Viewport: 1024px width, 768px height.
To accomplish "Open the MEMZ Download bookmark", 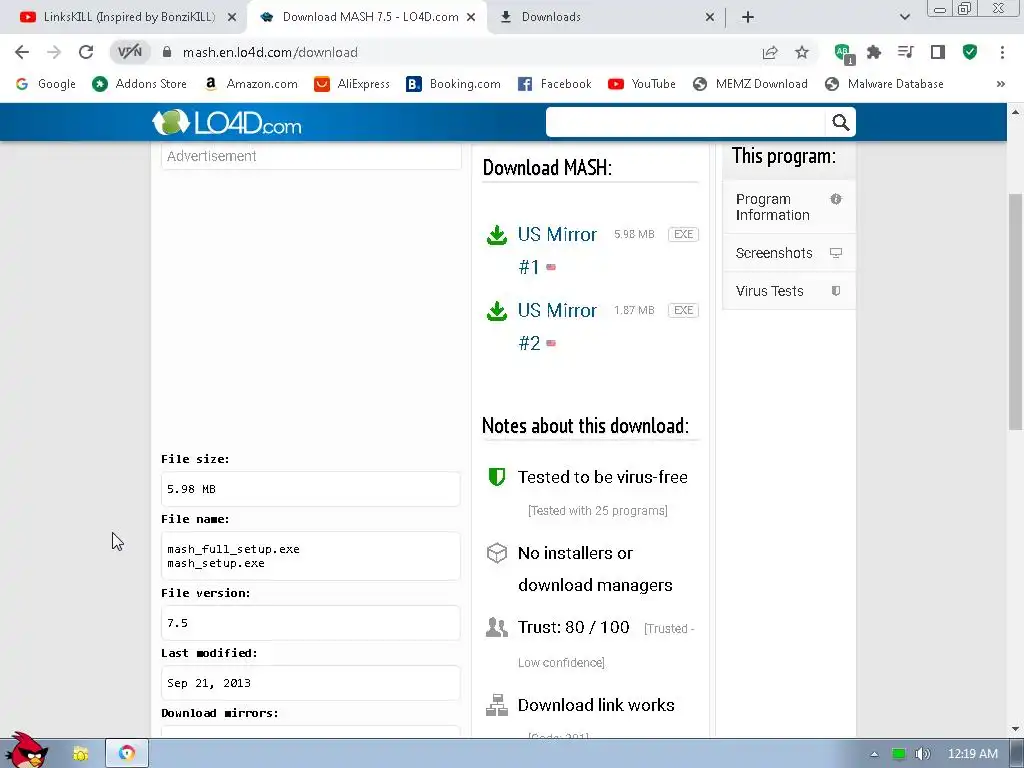I will [750, 84].
